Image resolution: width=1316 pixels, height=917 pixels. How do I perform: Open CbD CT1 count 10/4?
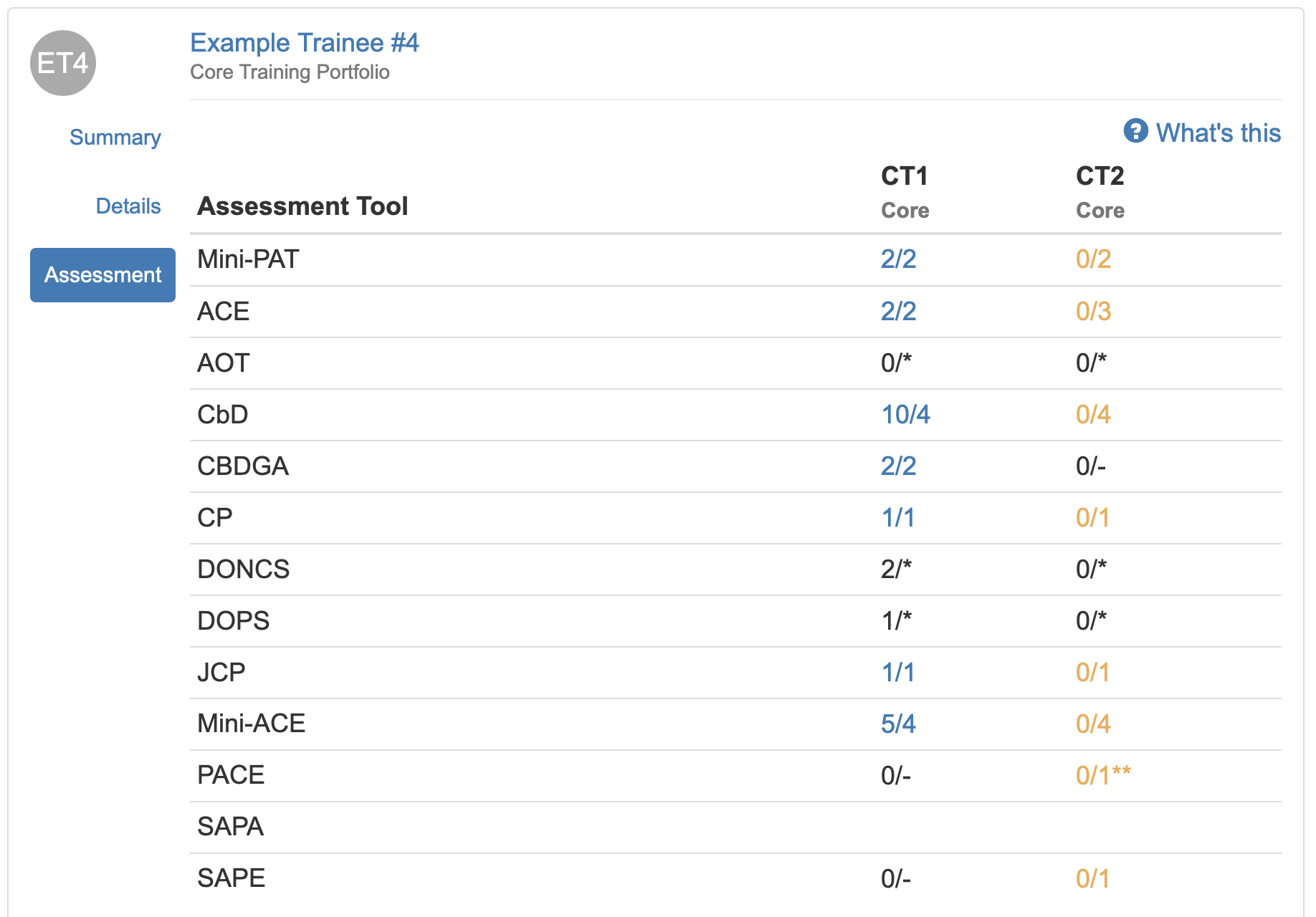coord(905,415)
